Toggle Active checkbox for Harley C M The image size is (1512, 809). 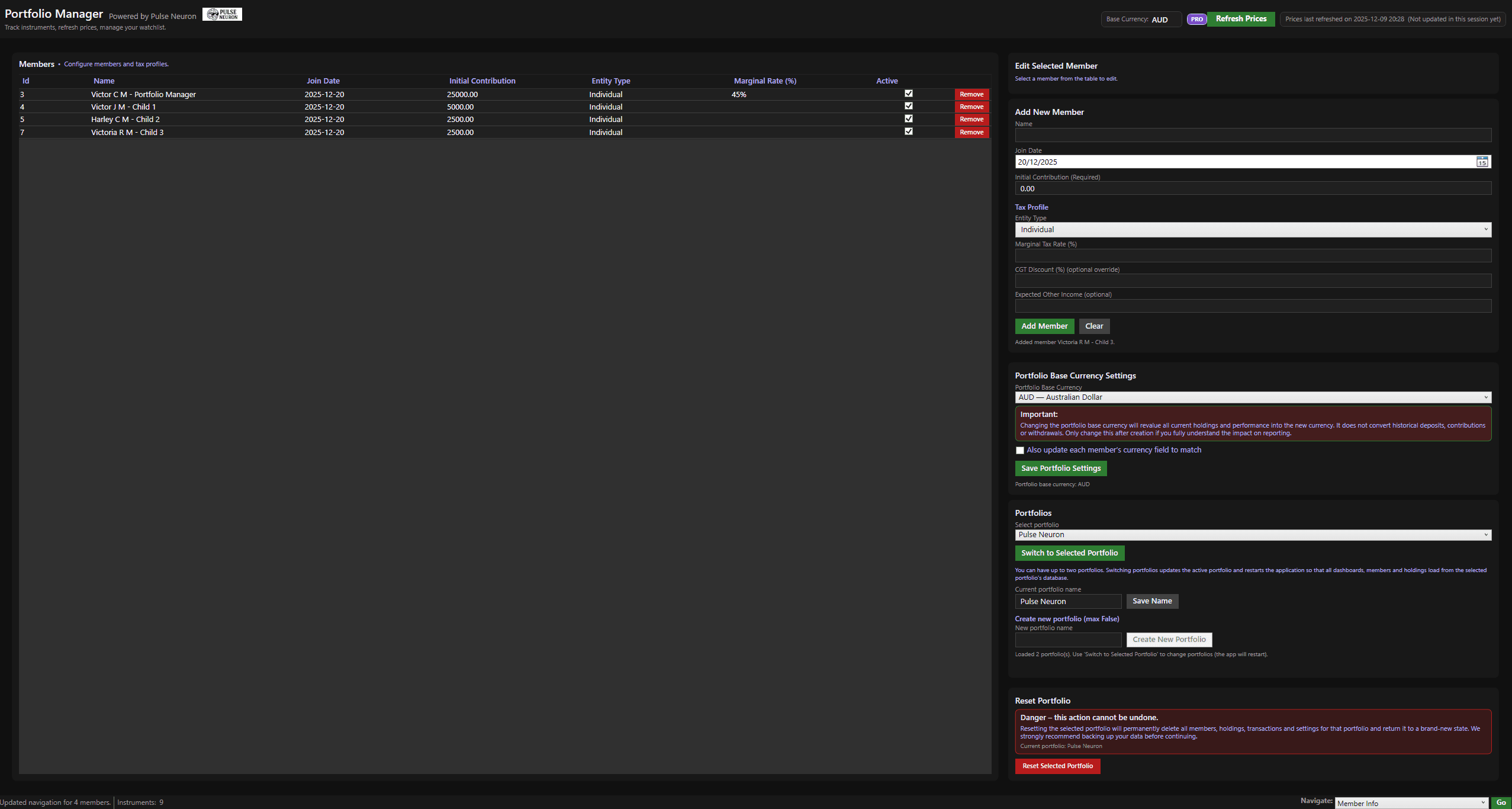[x=908, y=119]
